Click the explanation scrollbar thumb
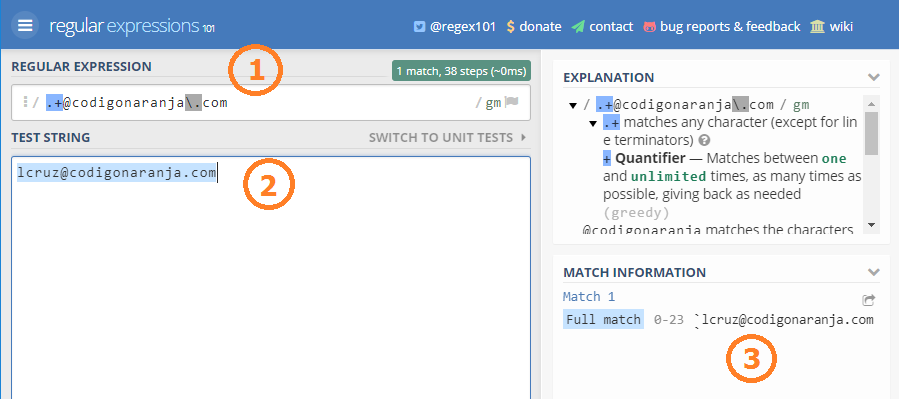Screen dimensions: 899x399 [x=871, y=133]
